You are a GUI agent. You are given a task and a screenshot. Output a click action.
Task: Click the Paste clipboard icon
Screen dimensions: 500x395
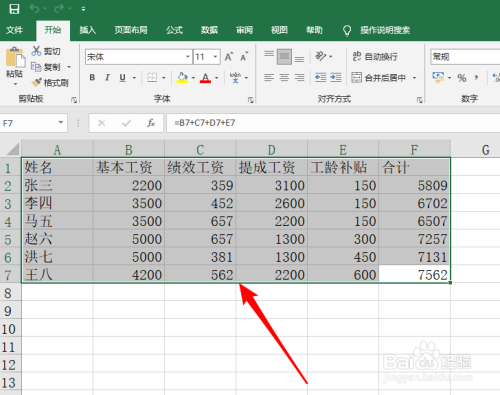point(15,58)
